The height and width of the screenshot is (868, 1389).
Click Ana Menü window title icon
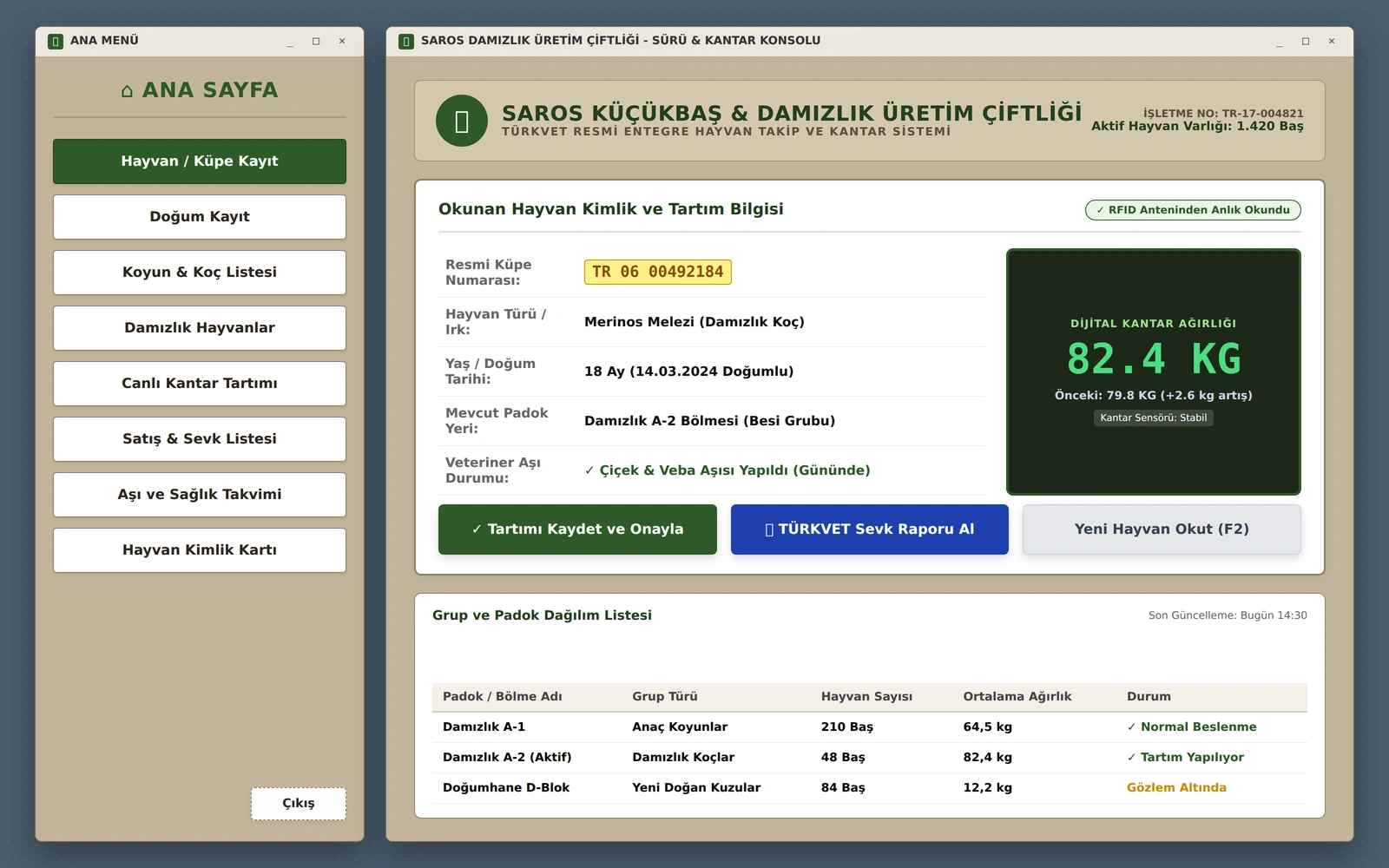pyautogui.click(x=56, y=41)
